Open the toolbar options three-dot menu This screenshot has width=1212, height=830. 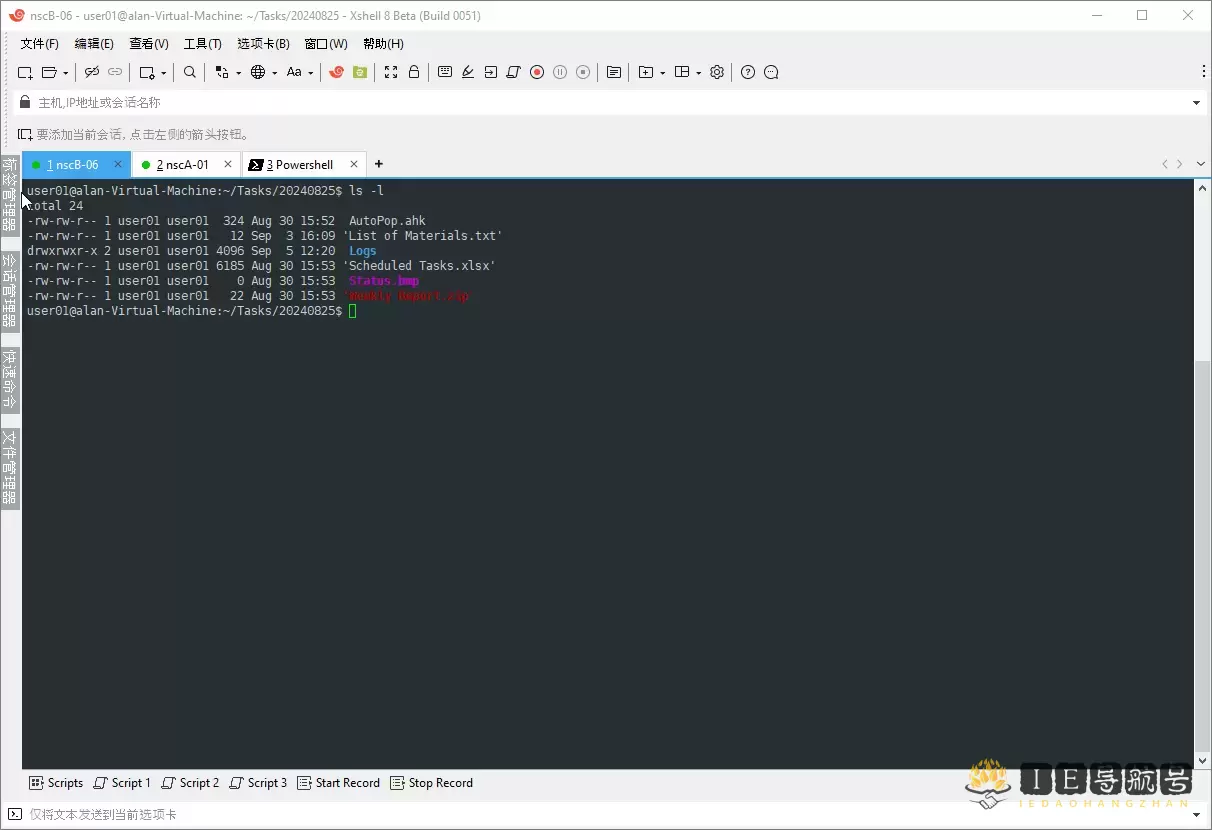pyautogui.click(x=1204, y=72)
